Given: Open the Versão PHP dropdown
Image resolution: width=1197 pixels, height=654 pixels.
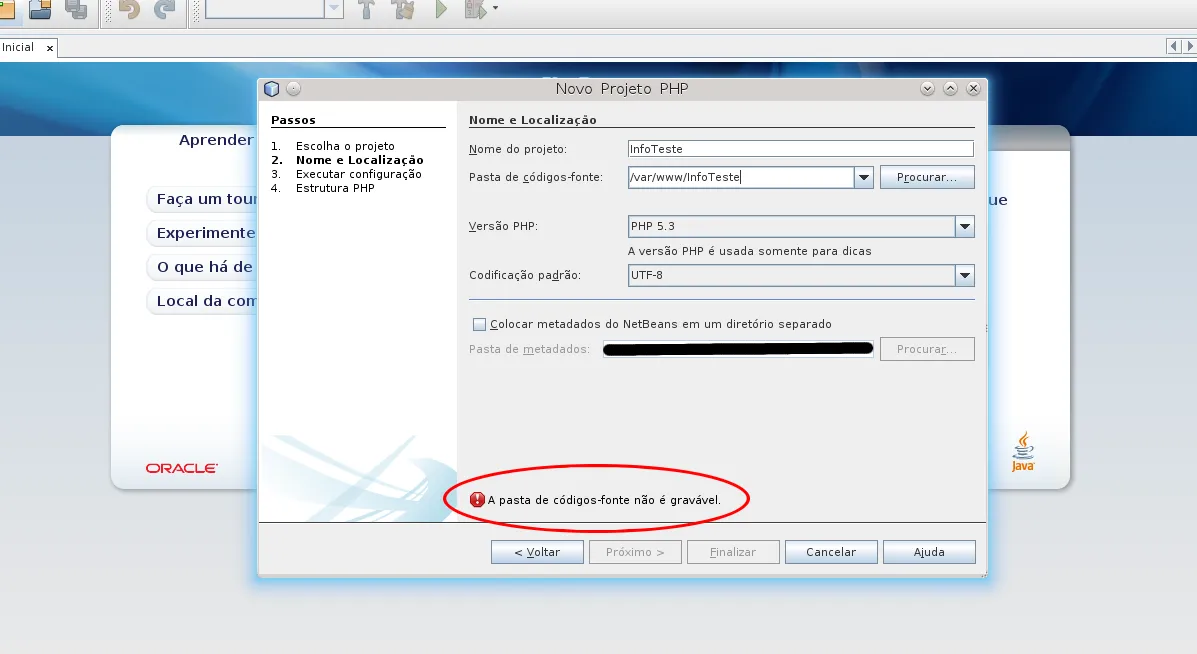Looking at the screenshot, I should pyautogui.click(x=965, y=226).
